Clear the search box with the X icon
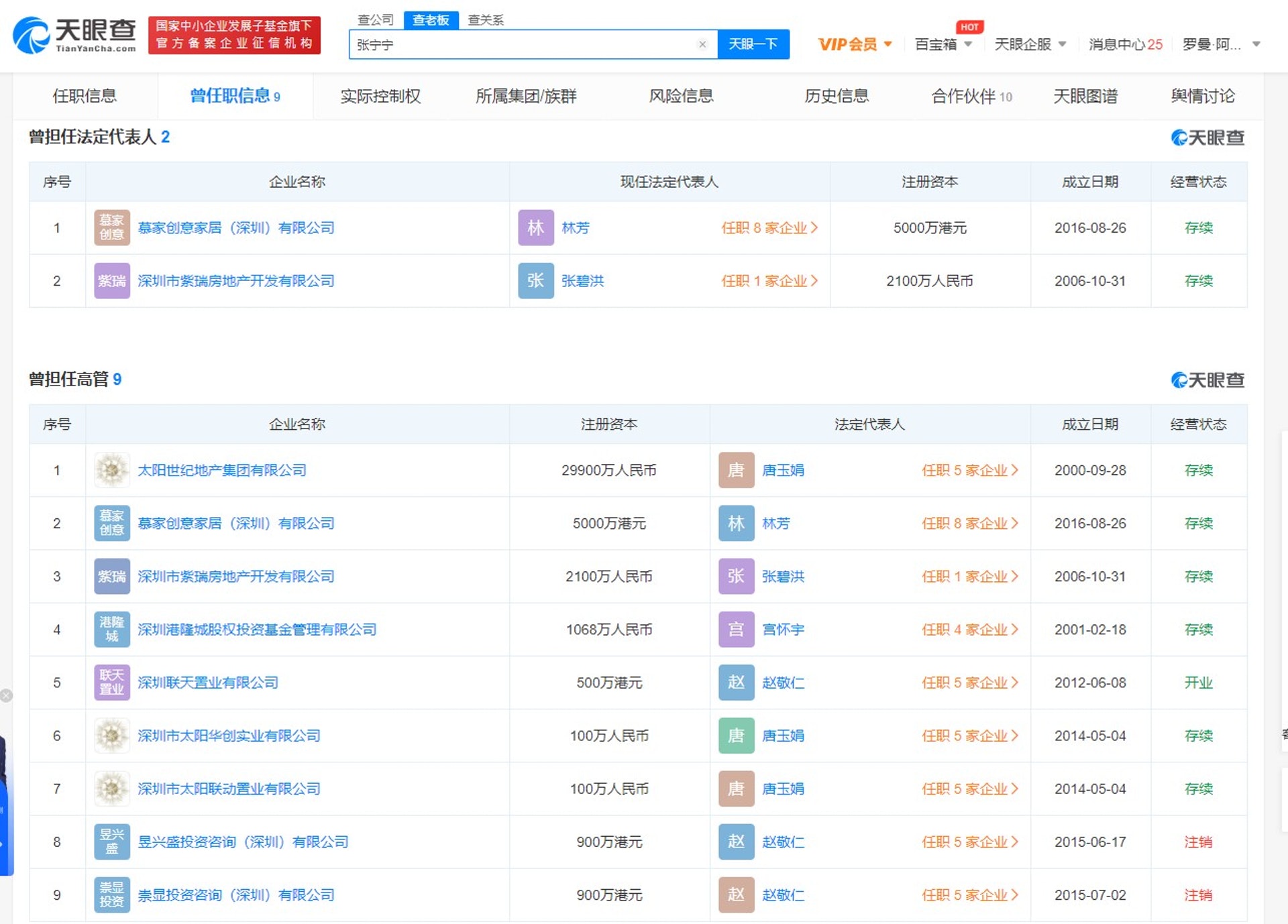This screenshot has height=924, width=1288. point(702,44)
